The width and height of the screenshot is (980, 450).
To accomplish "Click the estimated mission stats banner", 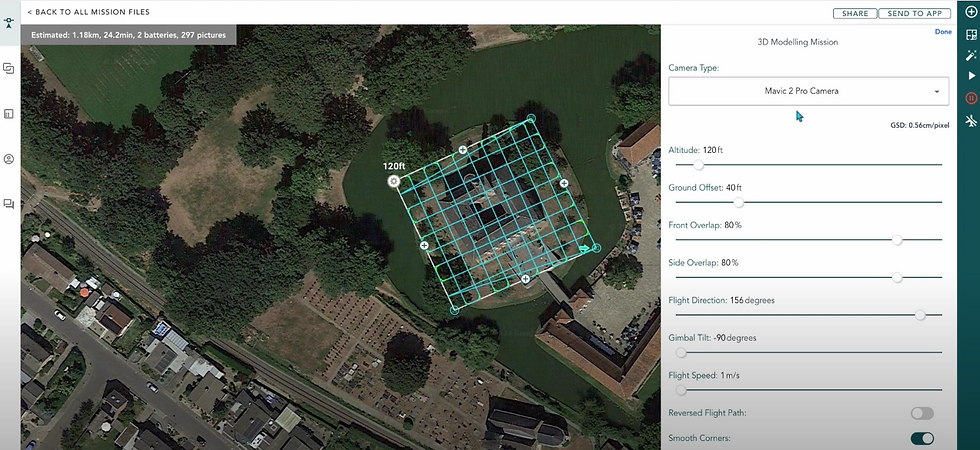I will tap(129, 35).
